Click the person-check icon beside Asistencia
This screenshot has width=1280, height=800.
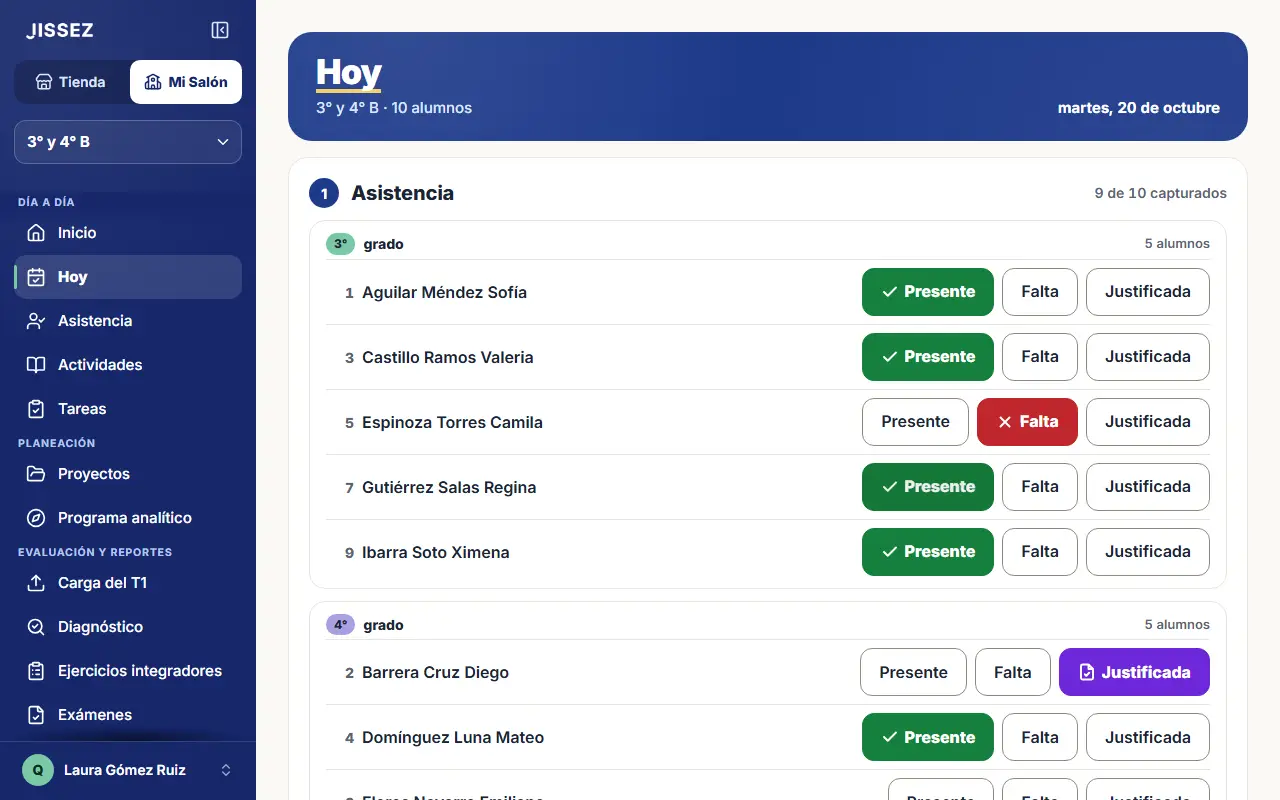click(x=36, y=321)
